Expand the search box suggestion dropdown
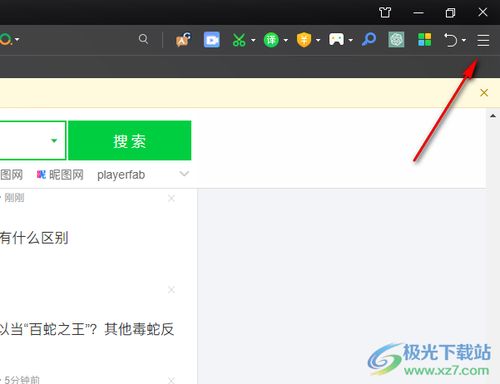Viewport: 500px width, 384px height. tap(54, 141)
